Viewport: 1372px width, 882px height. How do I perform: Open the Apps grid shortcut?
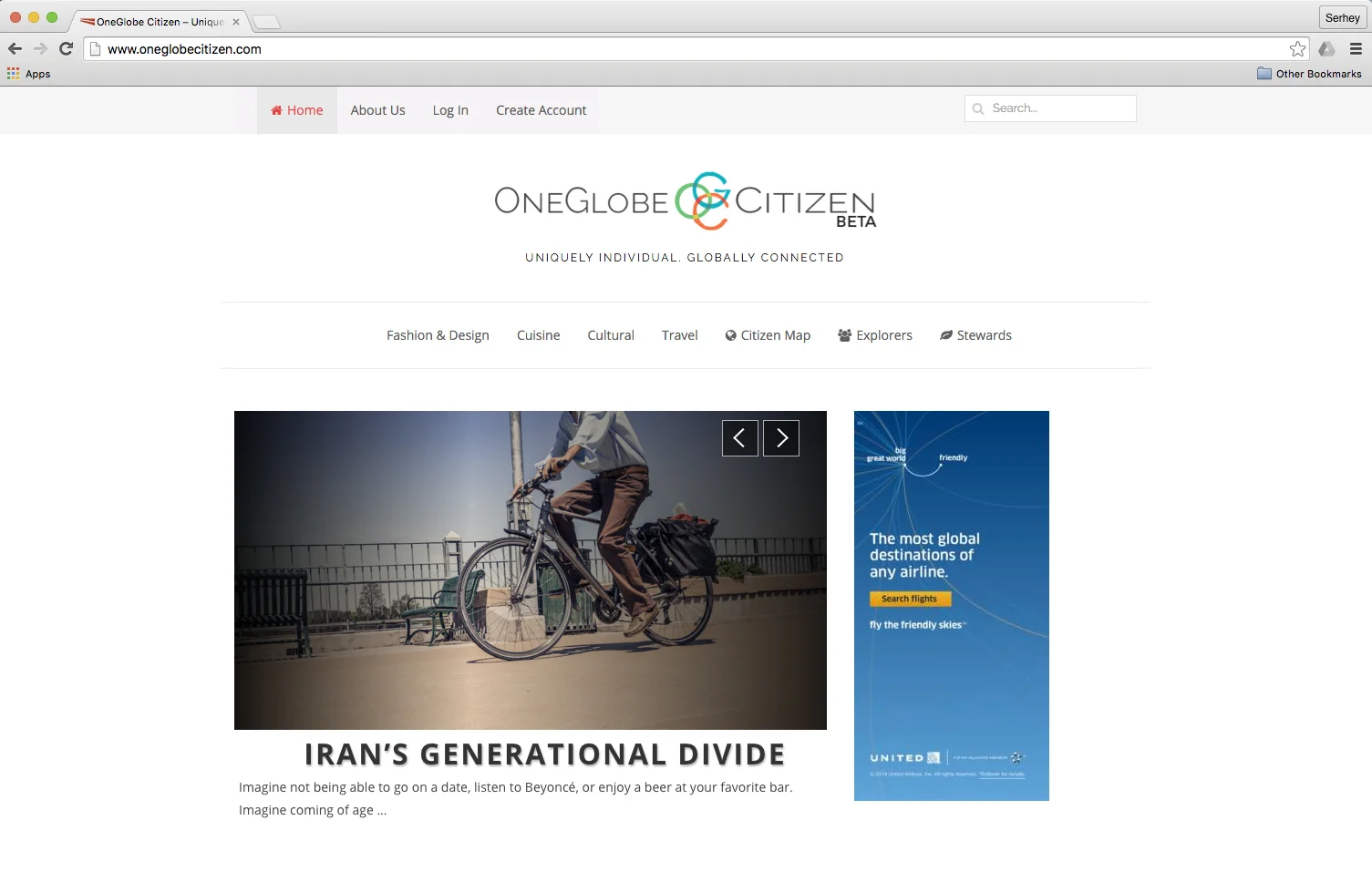[x=28, y=74]
